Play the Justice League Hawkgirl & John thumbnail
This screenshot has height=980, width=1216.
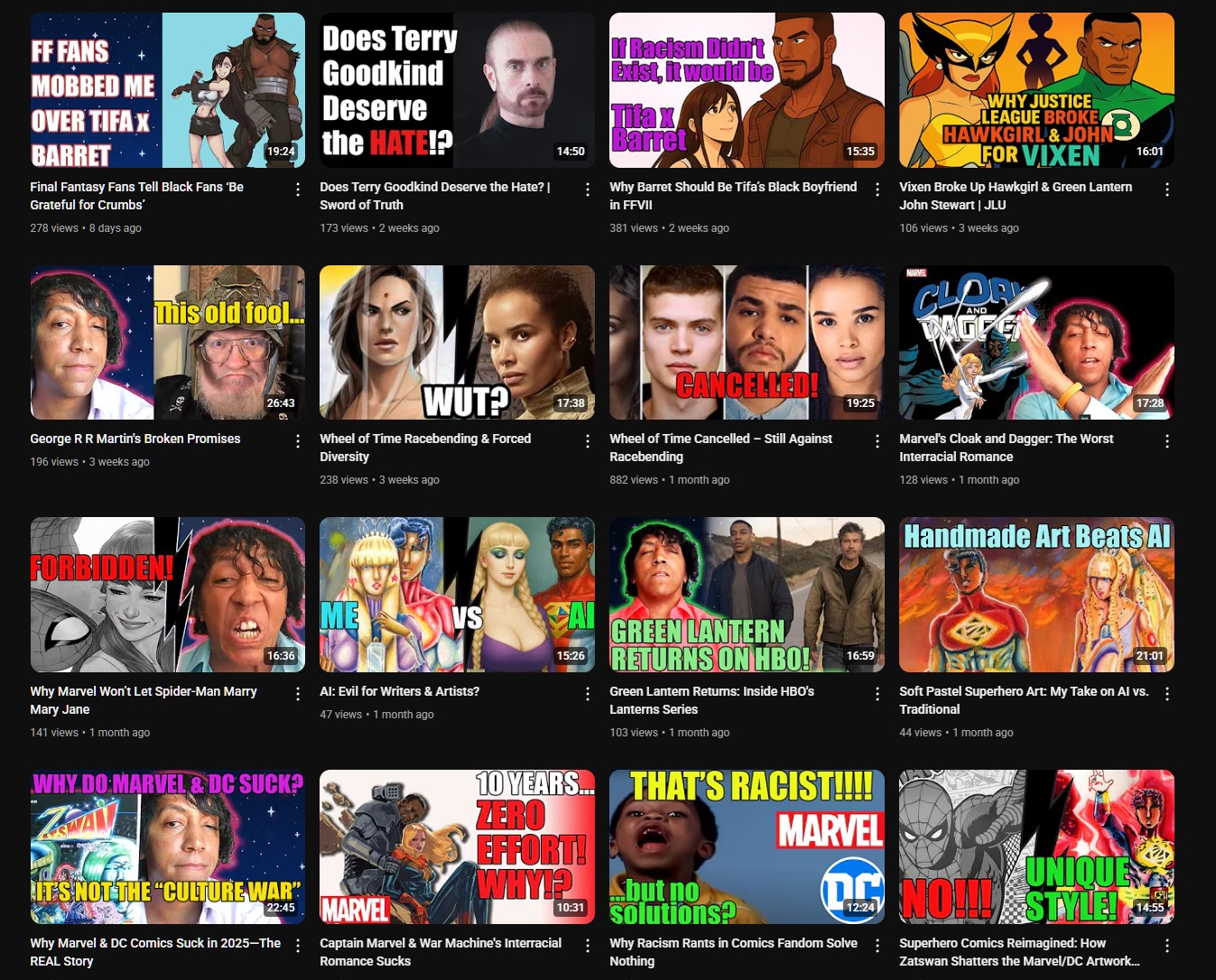[1037, 90]
